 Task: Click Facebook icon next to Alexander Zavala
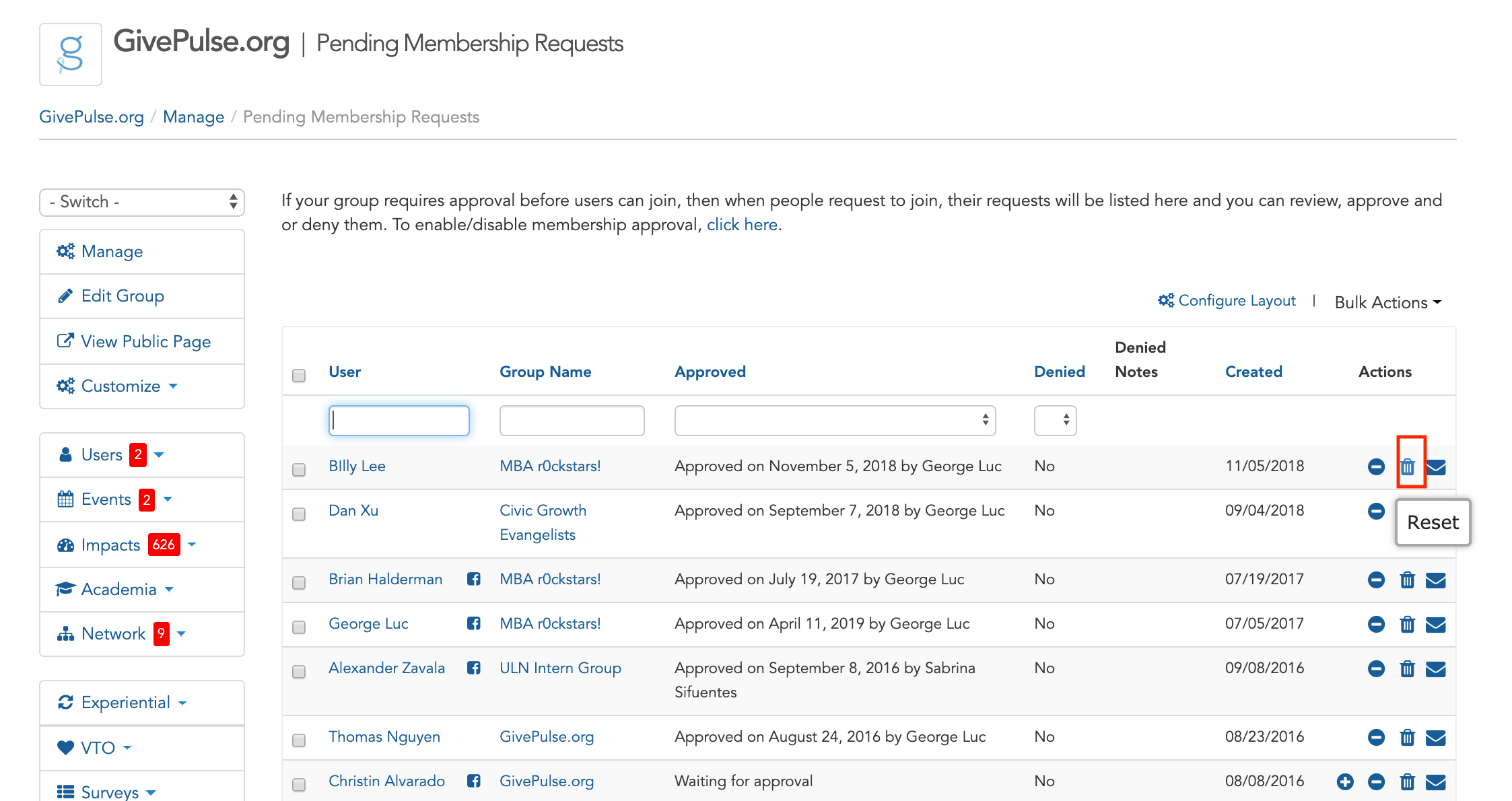pos(474,668)
